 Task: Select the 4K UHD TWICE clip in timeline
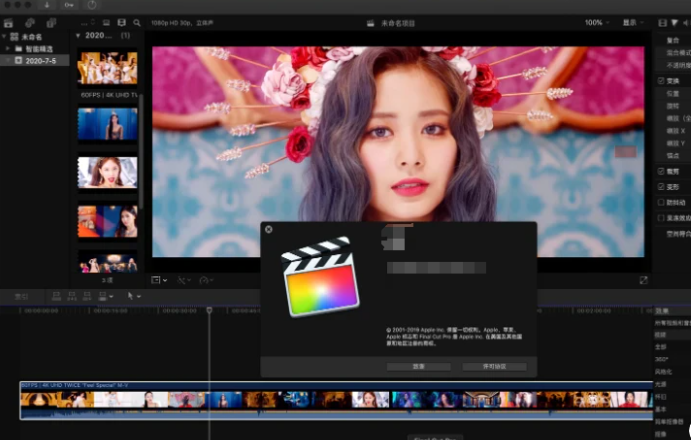[336, 400]
